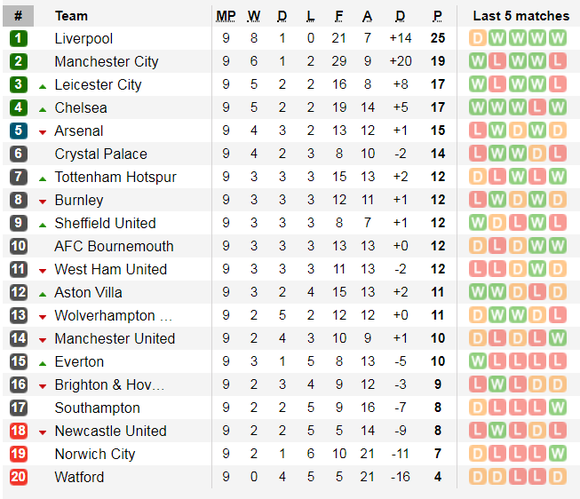This screenshot has width=580, height=499.
Task: Open the Crystal Palace team link
Action: click(x=101, y=154)
